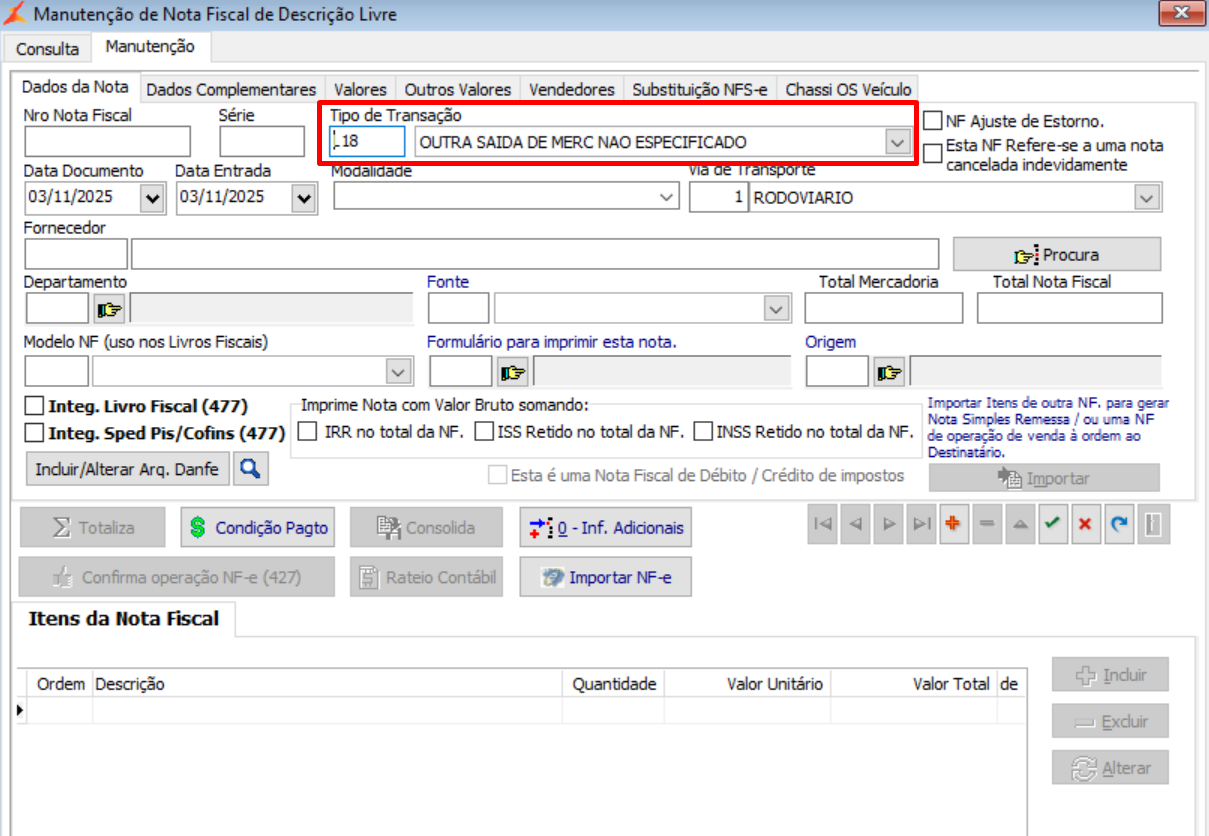Open Data Entrada date picker arrow
The width and height of the screenshot is (1209, 836).
304,198
